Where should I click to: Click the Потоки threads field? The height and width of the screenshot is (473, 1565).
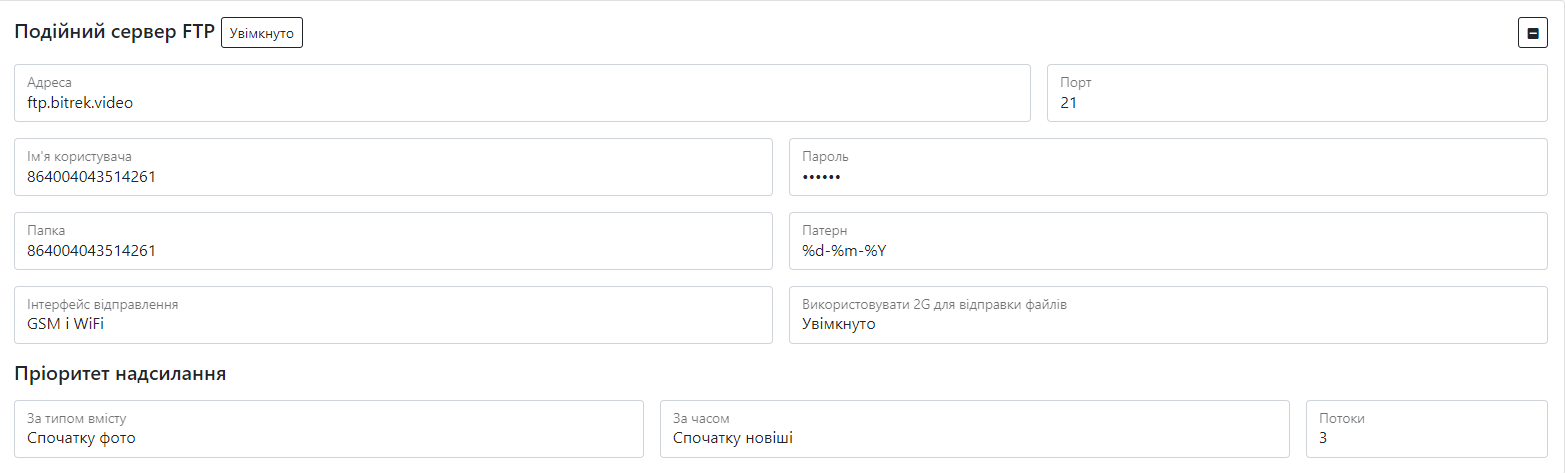tap(1426, 429)
